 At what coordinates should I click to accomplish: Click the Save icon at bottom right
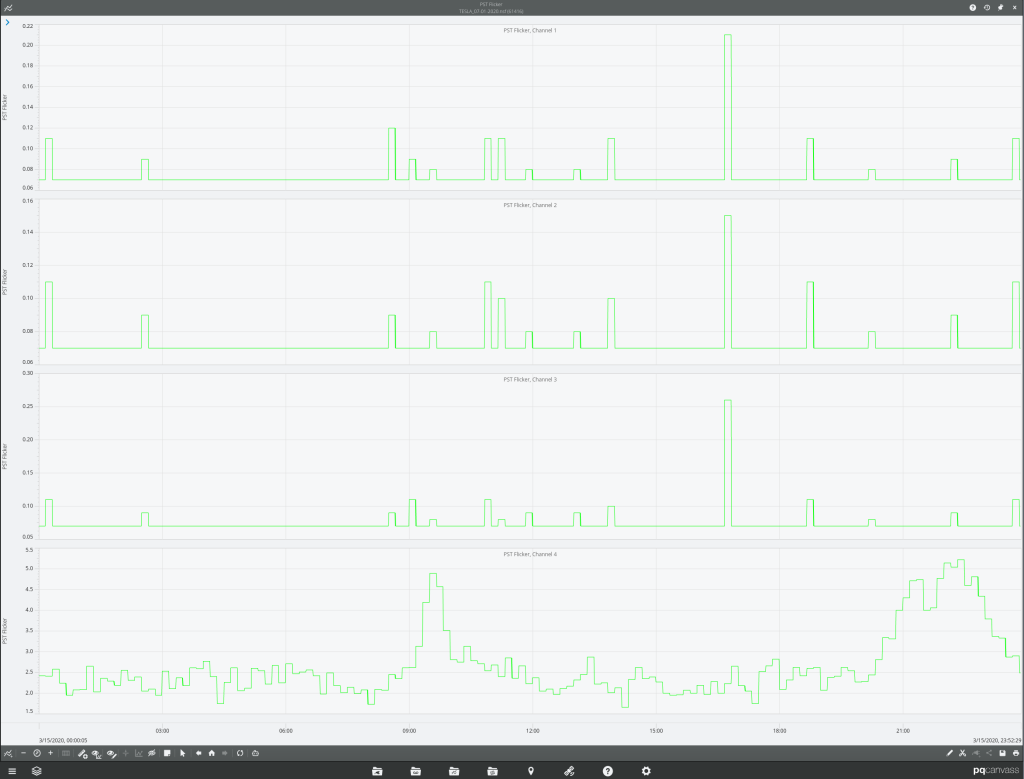1003,753
